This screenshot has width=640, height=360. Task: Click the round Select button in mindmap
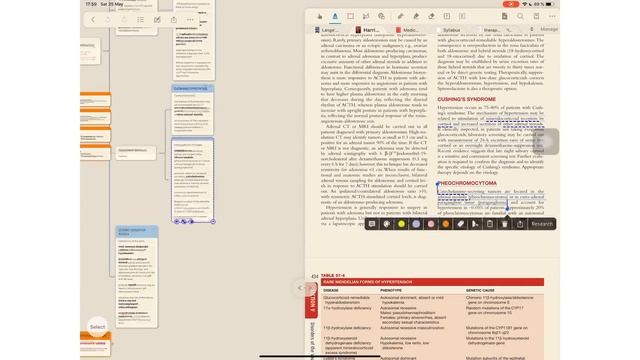point(98,327)
